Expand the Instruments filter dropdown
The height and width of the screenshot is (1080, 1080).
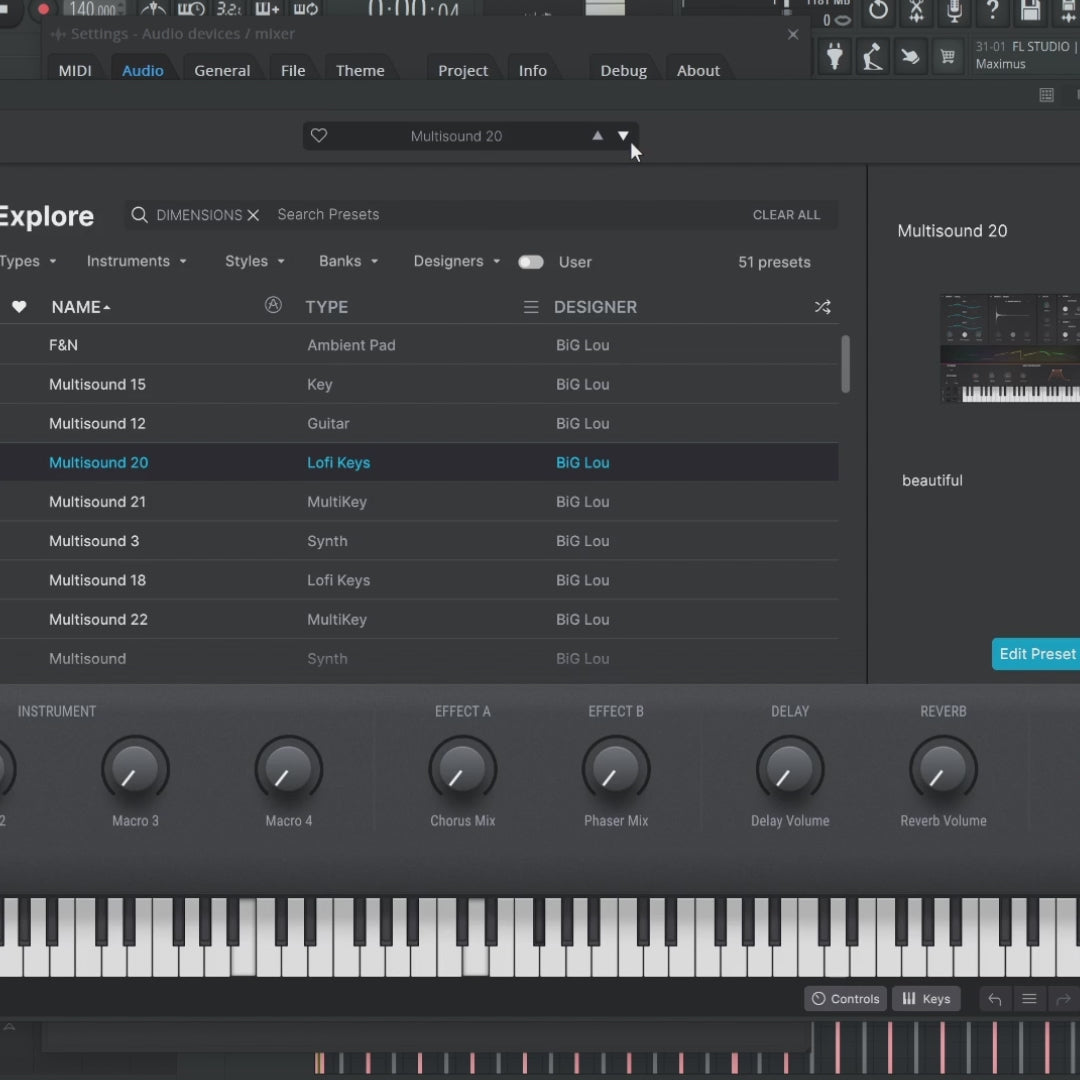point(137,261)
